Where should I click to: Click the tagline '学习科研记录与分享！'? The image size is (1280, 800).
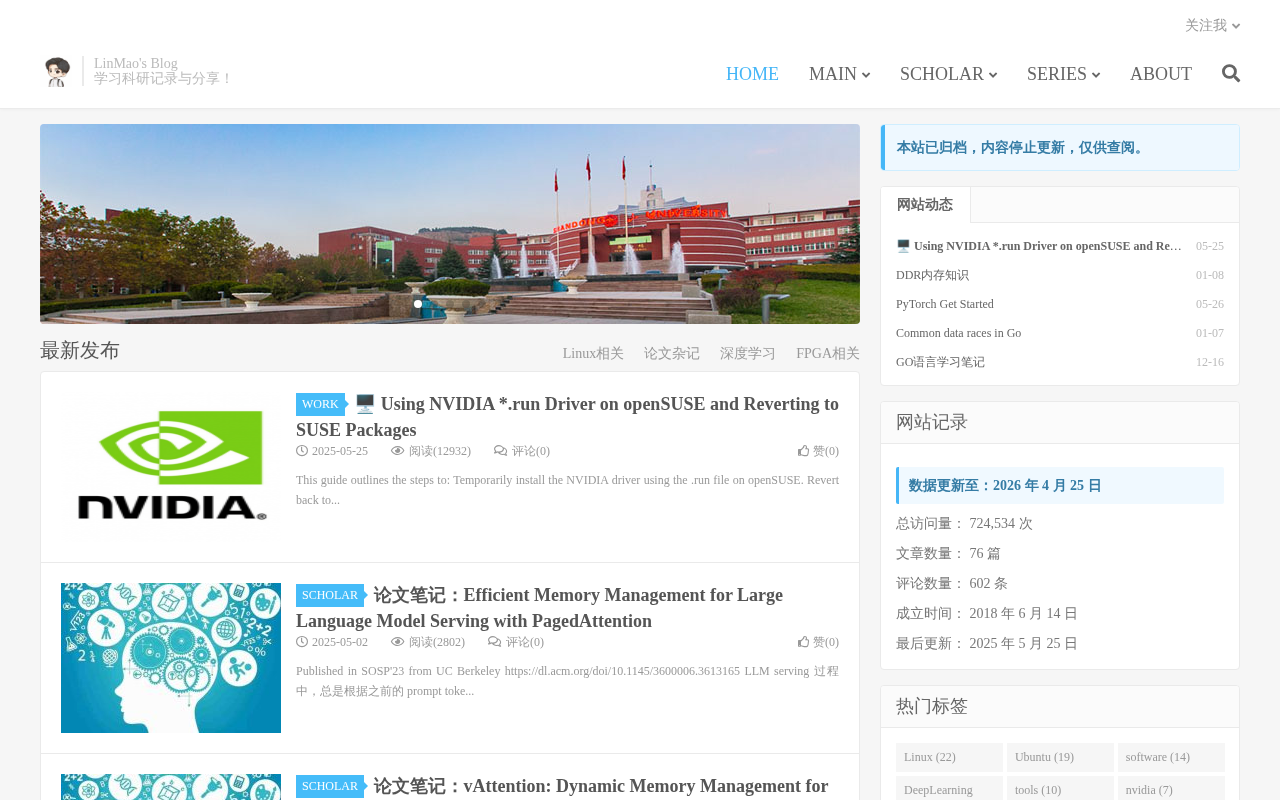164,79
